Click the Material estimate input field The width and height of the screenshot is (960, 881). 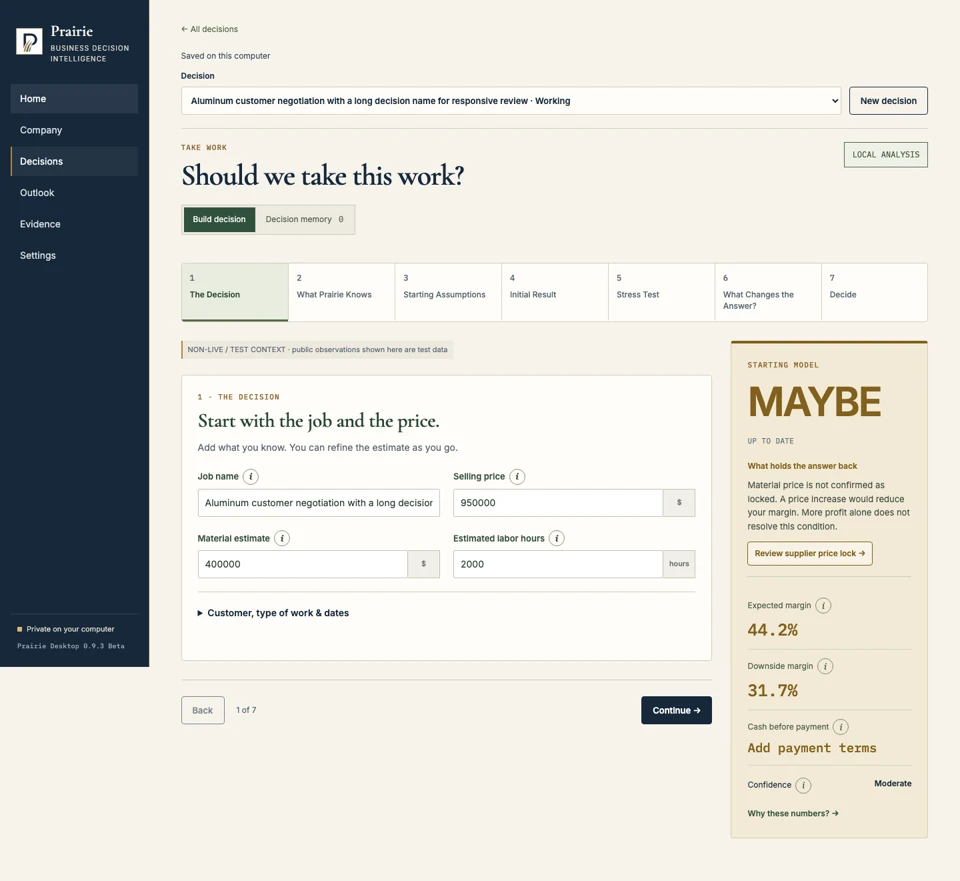(302, 564)
